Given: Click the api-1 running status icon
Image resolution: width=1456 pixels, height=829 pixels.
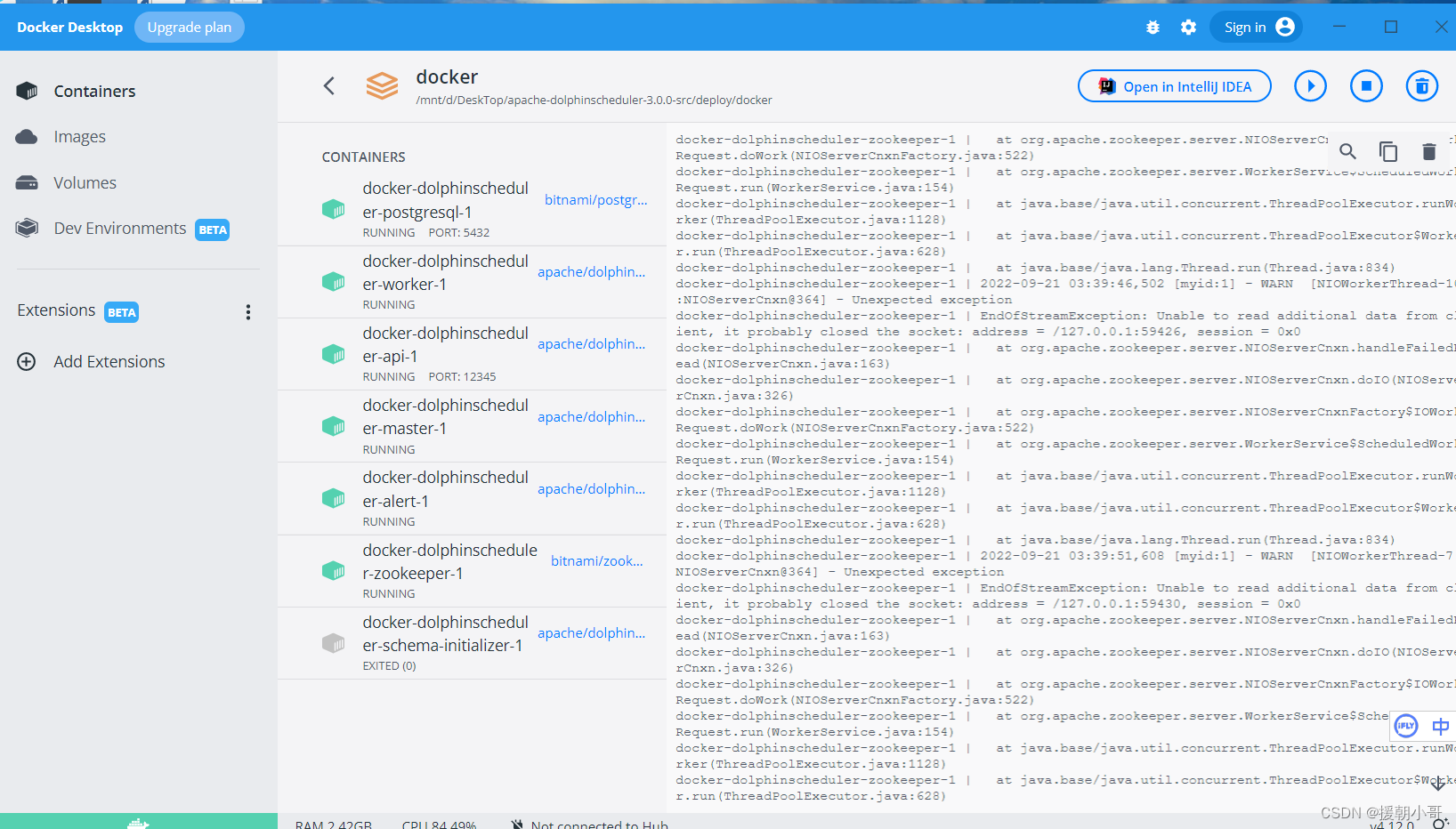Looking at the screenshot, I should (x=333, y=354).
